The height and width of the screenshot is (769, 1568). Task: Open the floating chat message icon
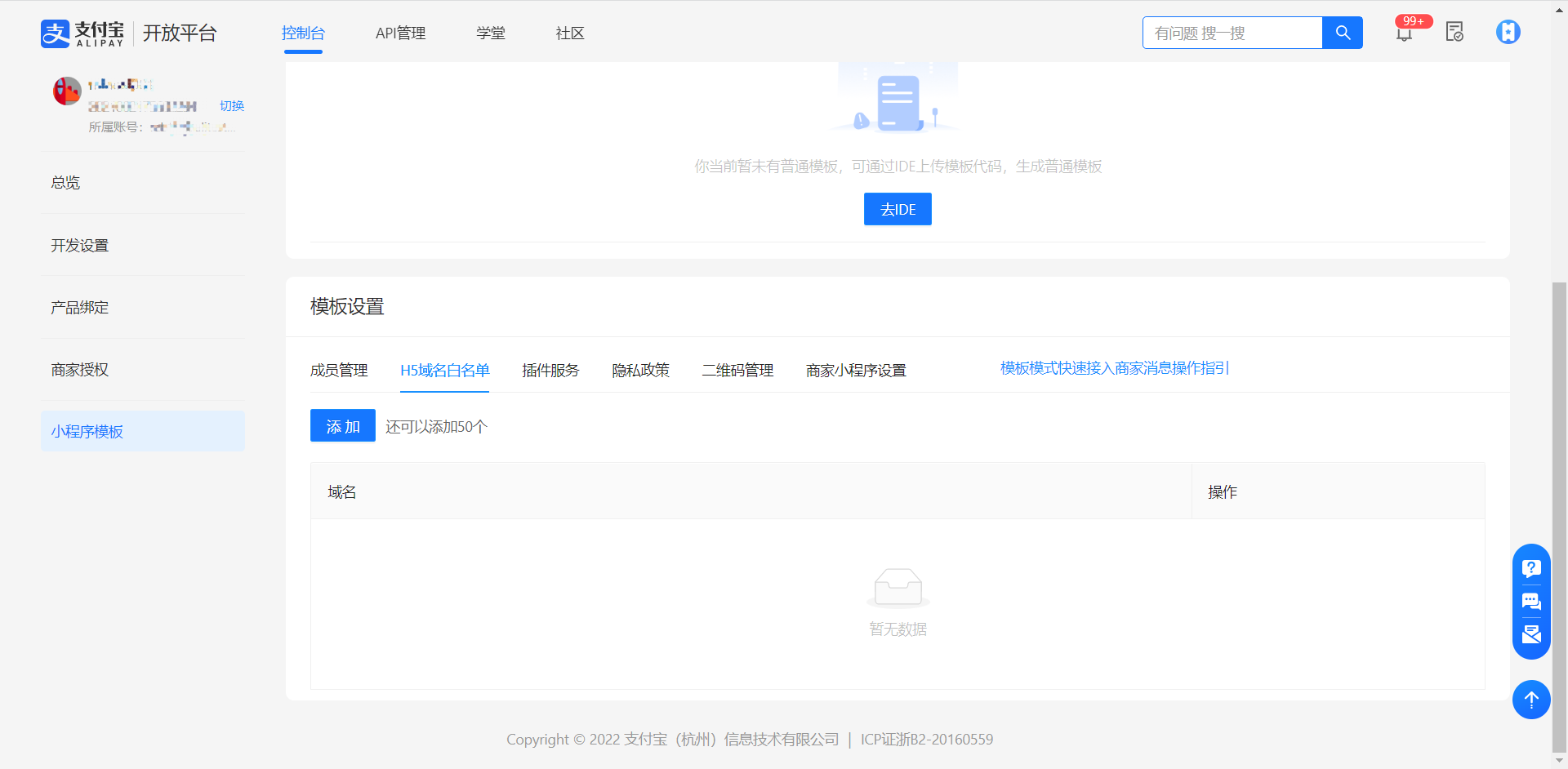pos(1531,602)
